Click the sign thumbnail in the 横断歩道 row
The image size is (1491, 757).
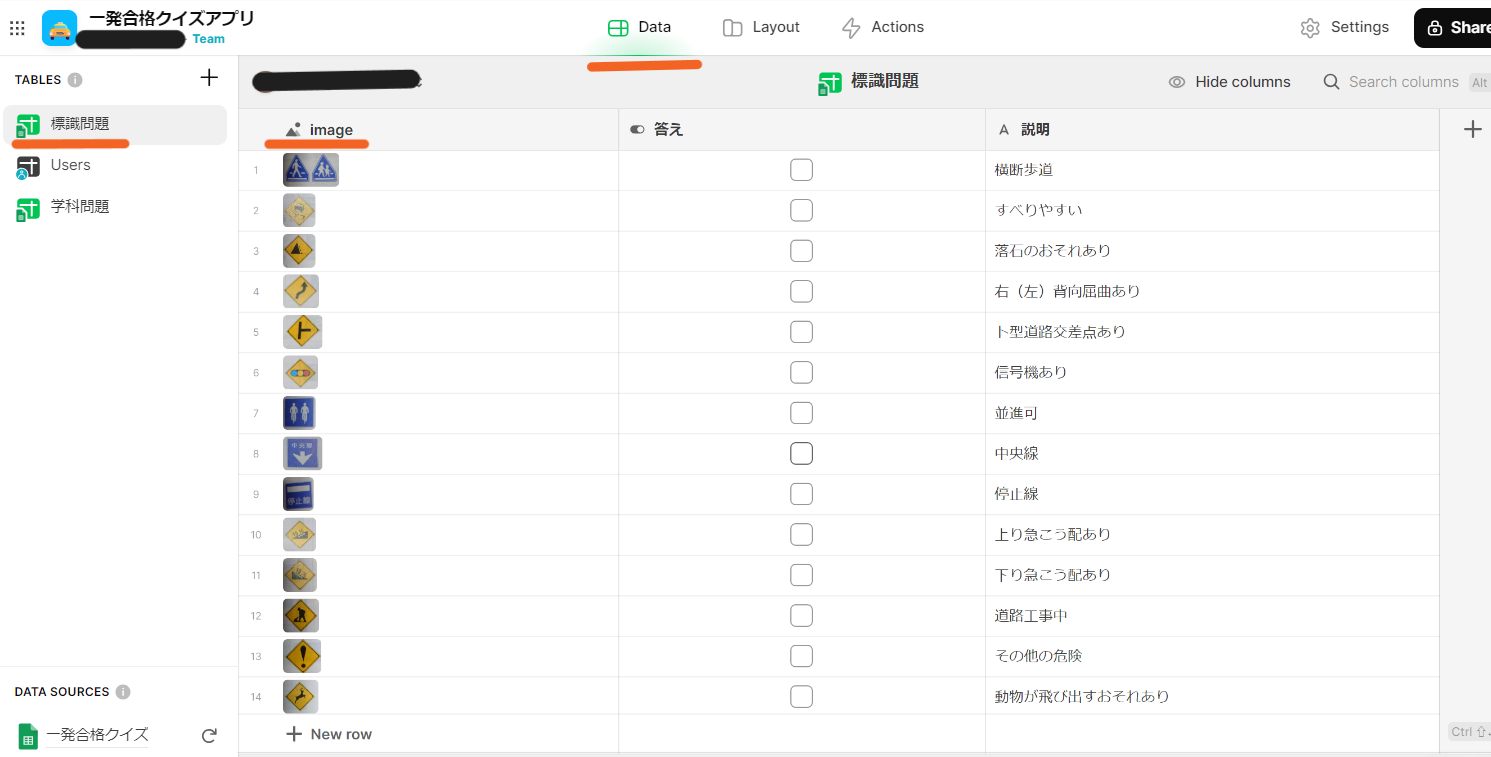pyautogui.click(x=311, y=170)
